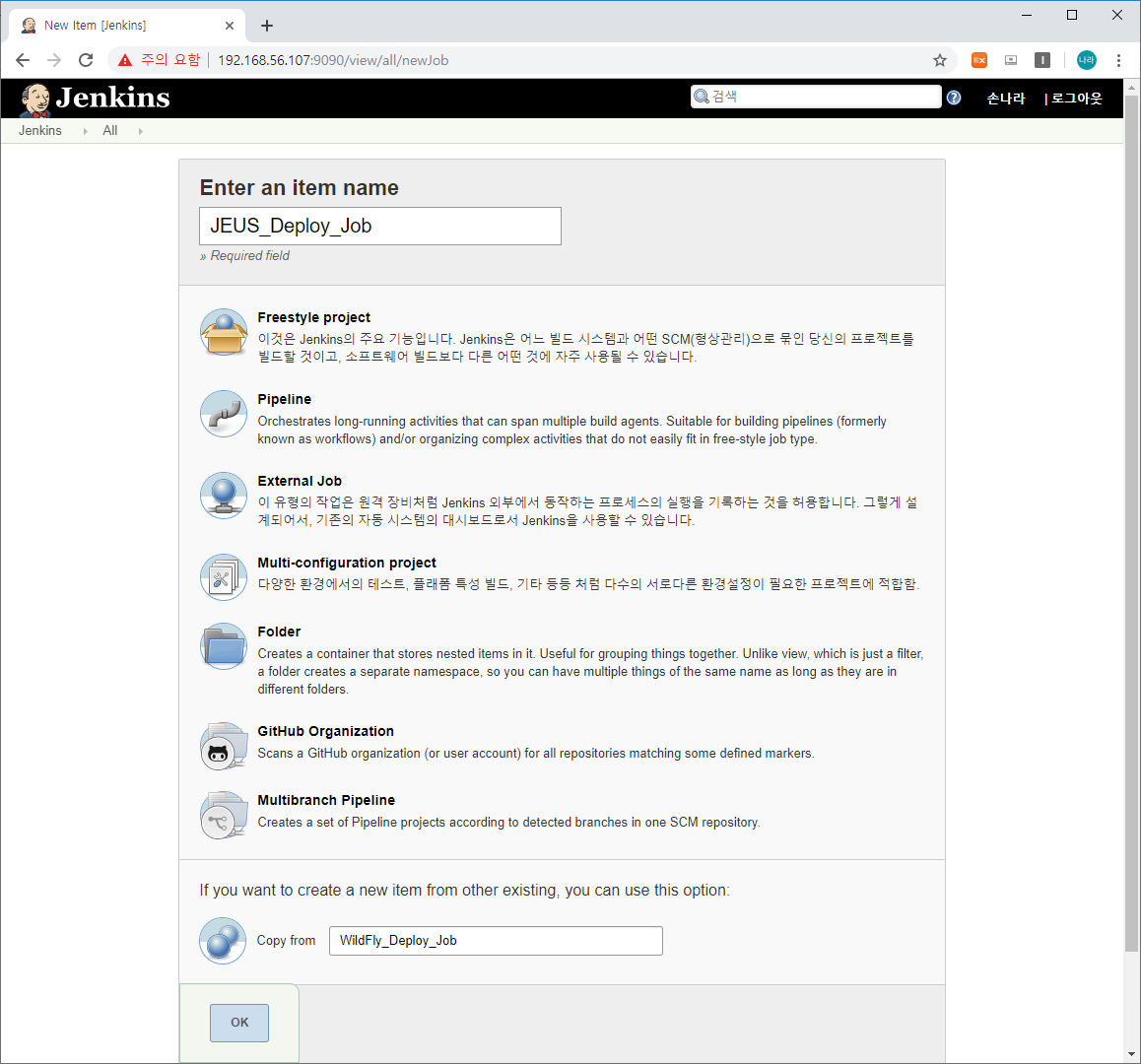Image resolution: width=1141 pixels, height=1064 pixels.
Task: Click the 로그아웃 logout link
Action: (1076, 99)
